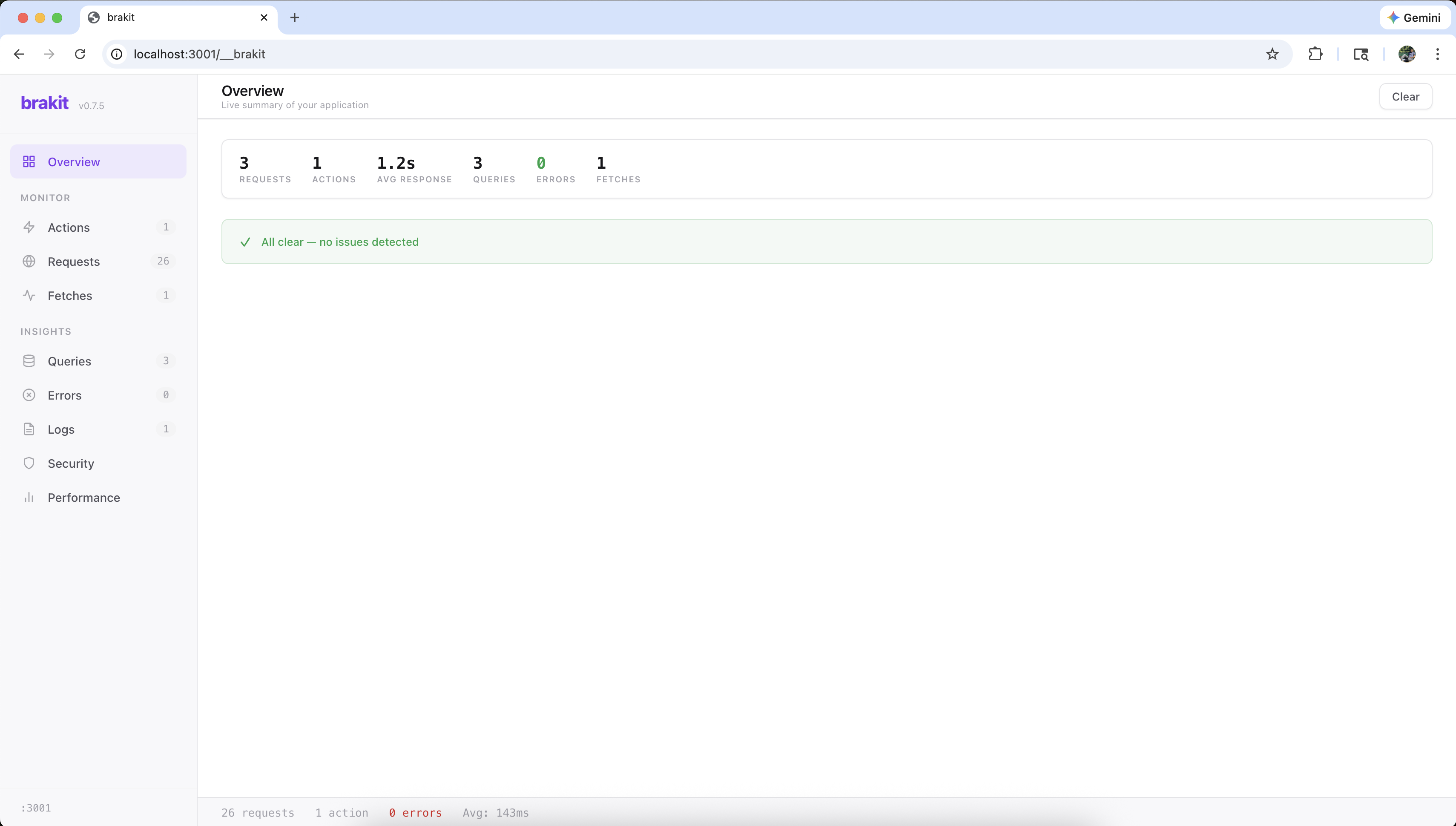Bookmark this page with the star
The image size is (1456, 826).
coord(1272,54)
